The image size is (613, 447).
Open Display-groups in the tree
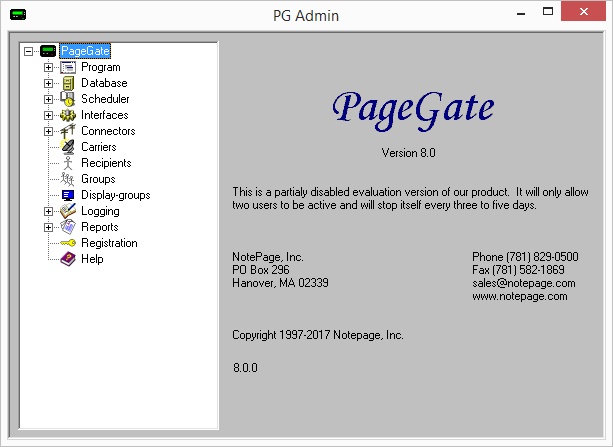pos(116,195)
